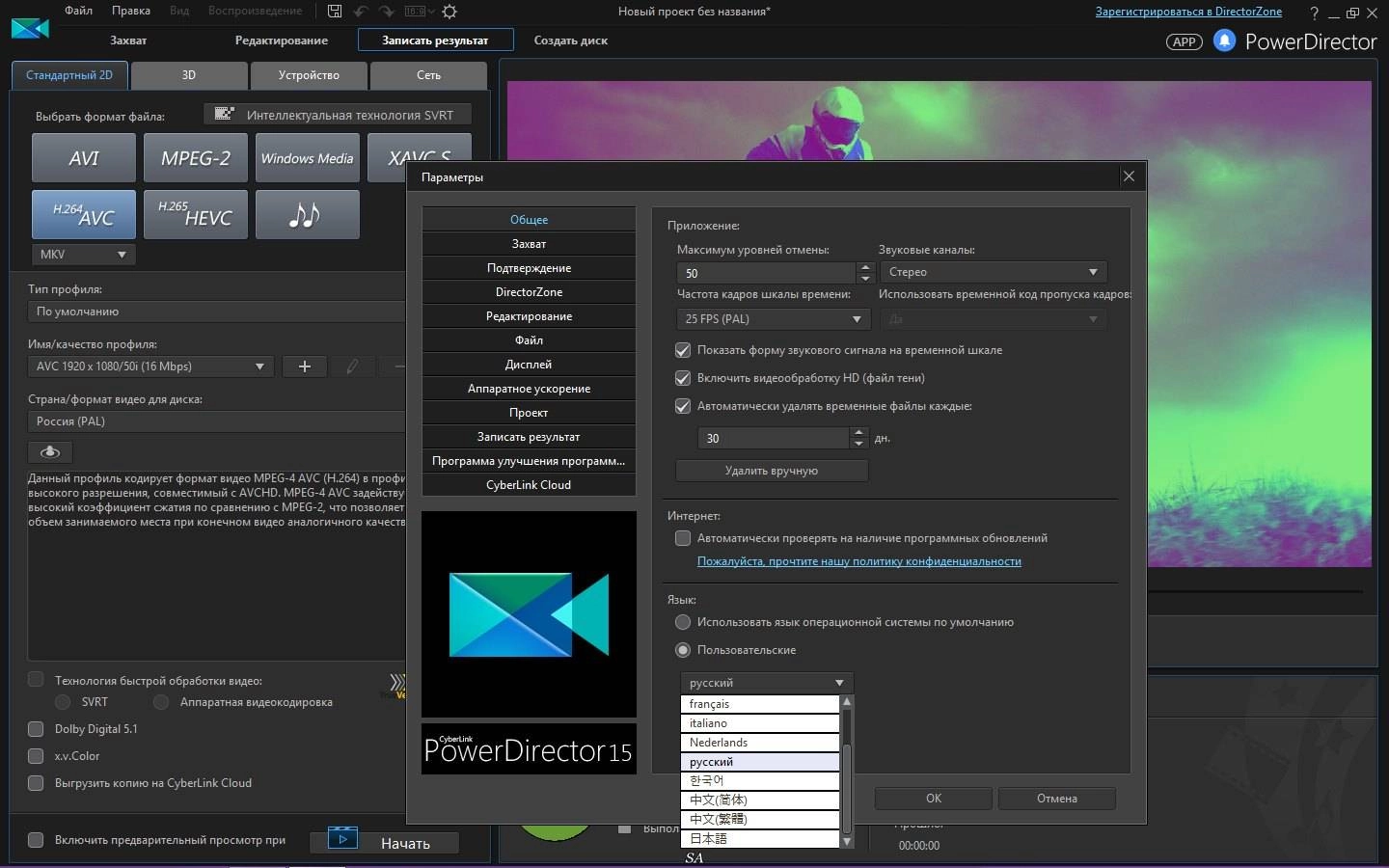
Task: Click the undo arrow icon in the toolbar
Action: tap(361, 12)
